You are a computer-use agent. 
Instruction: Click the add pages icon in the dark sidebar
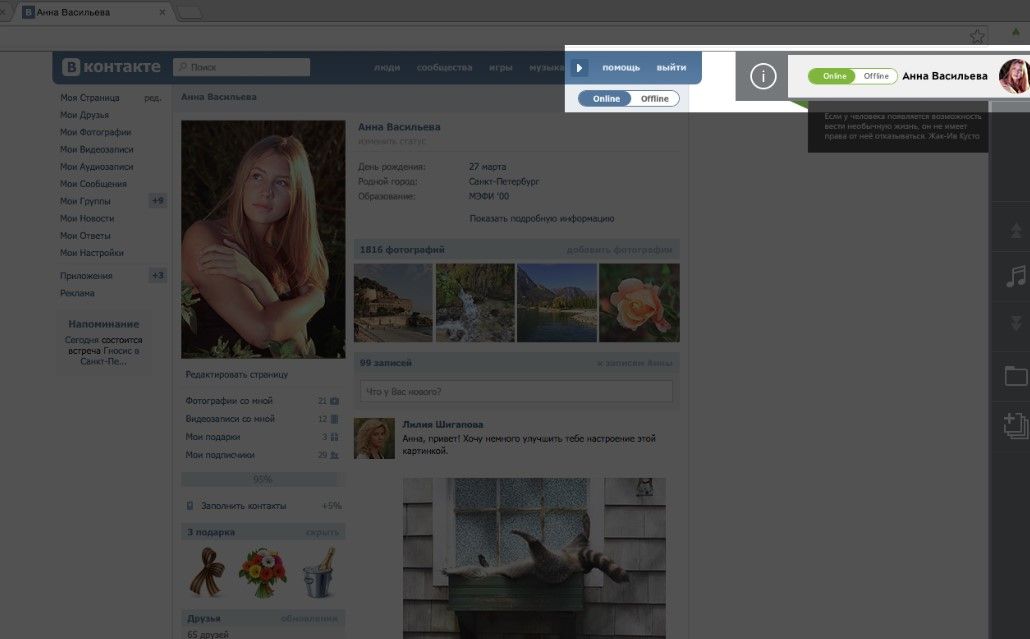click(x=1016, y=426)
